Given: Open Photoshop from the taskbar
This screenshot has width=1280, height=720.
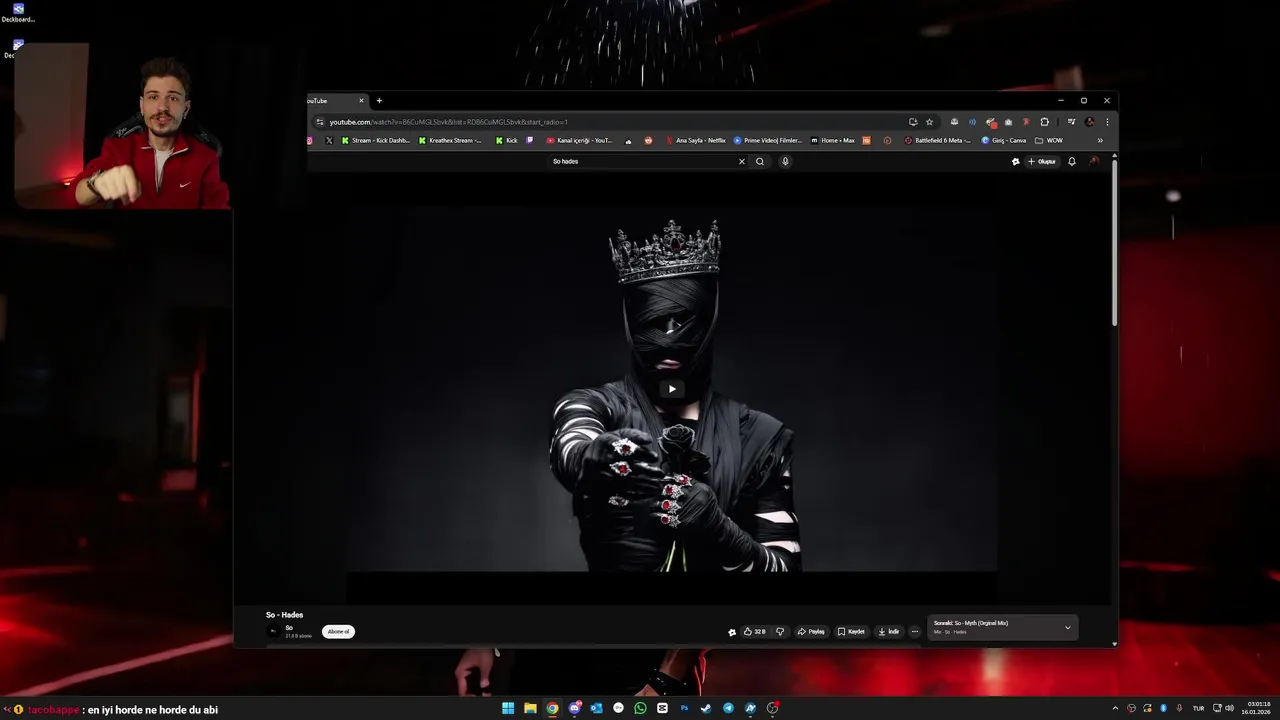Looking at the screenshot, I should [684, 708].
